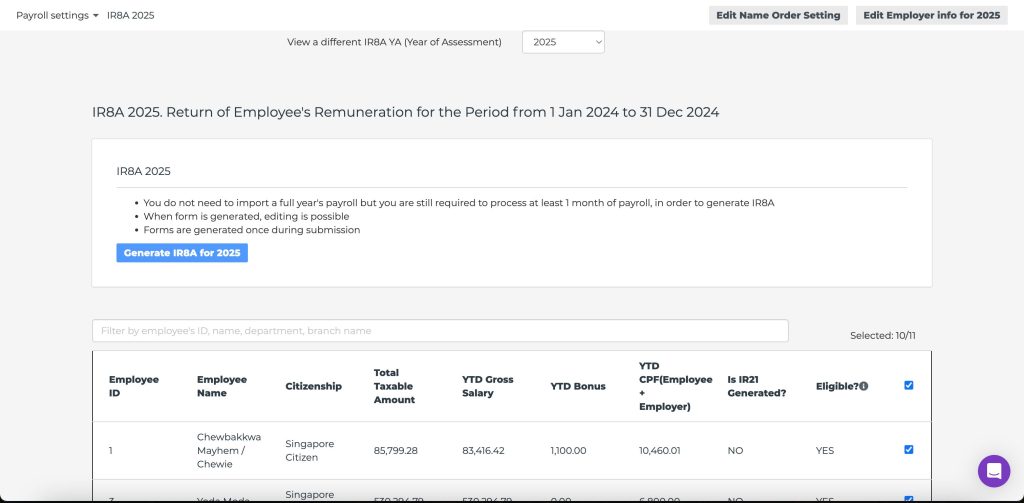Open Edit Employer info for 2025
Viewport: 1024px width, 503px height.
pos(931,16)
